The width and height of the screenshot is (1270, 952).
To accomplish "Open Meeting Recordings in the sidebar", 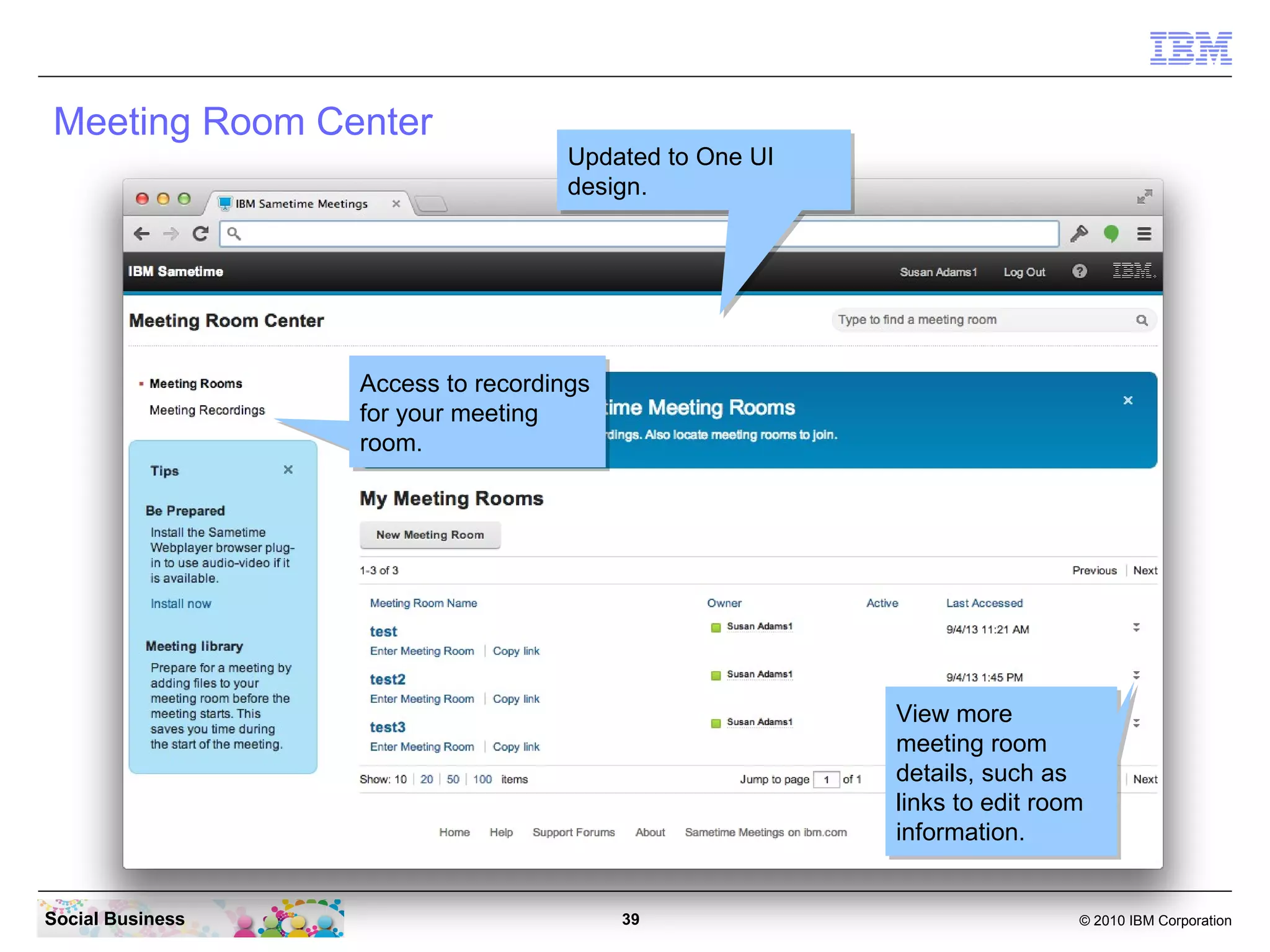I will pos(207,410).
